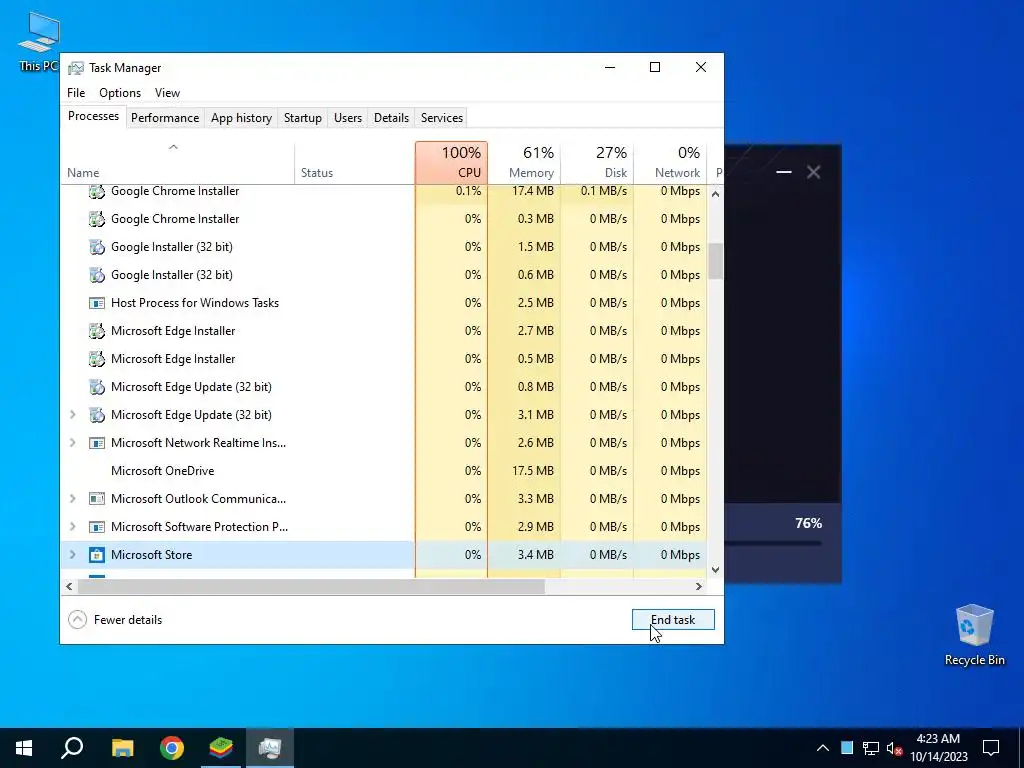The width and height of the screenshot is (1024, 768).
Task: Minimize the dark installer window
Action: pos(784,172)
